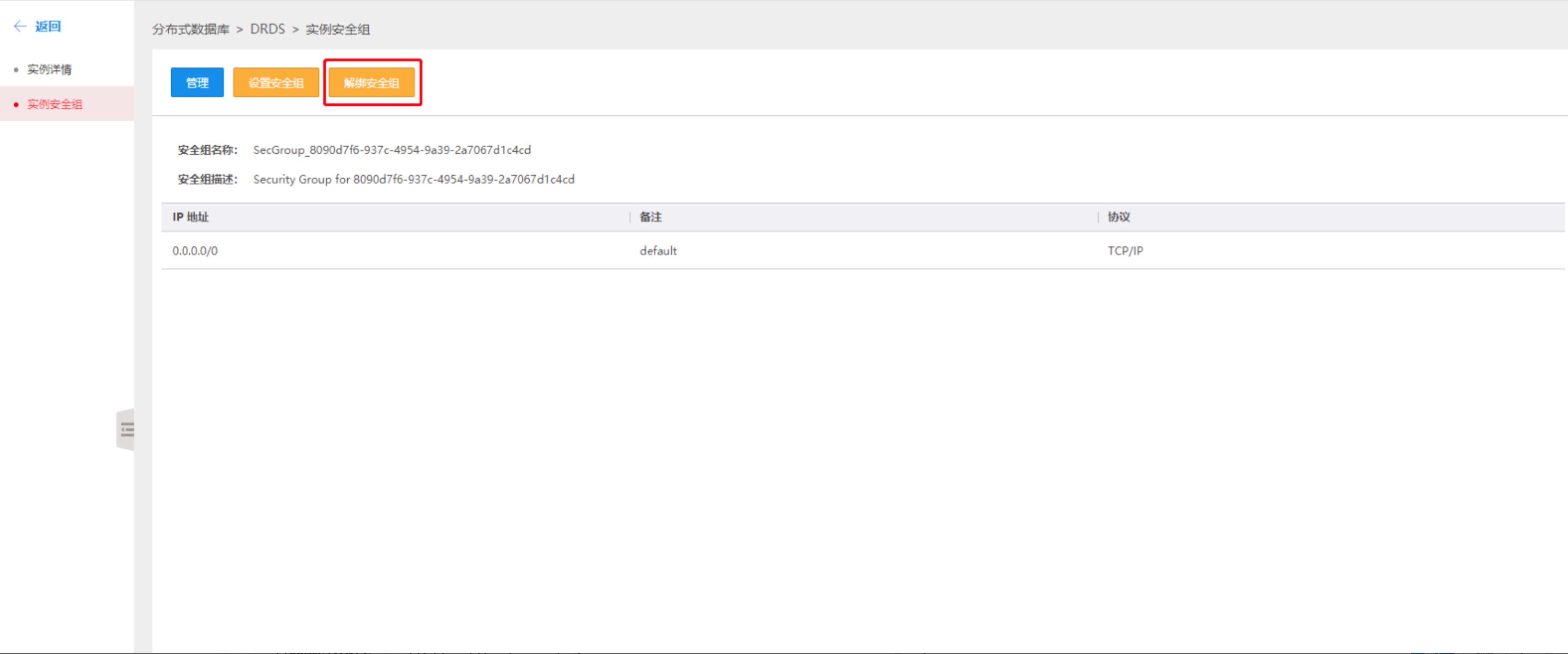The image size is (1568, 654).
Task: Click the 返回 link text
Action: (48, 26)
